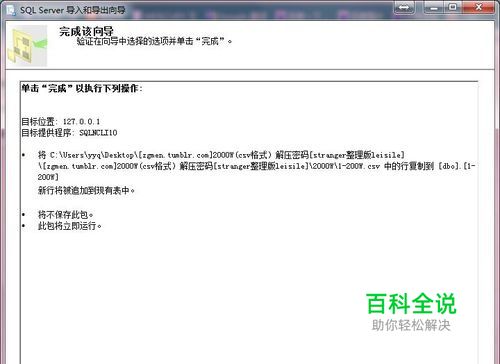Click the "目标位置: 127.0.0.1" line
Image resolution: width=500 pixels, height=364 pixels.
point(61,121)
